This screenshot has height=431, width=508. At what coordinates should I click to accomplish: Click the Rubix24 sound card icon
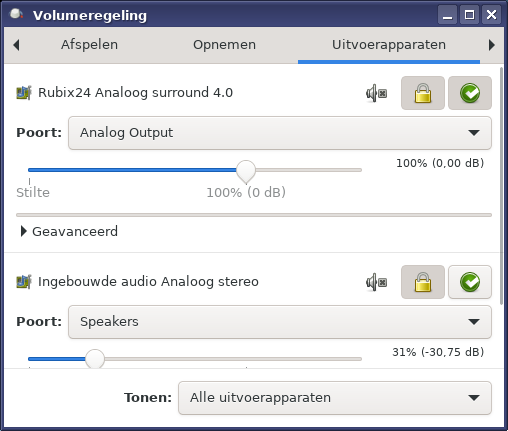24,93
